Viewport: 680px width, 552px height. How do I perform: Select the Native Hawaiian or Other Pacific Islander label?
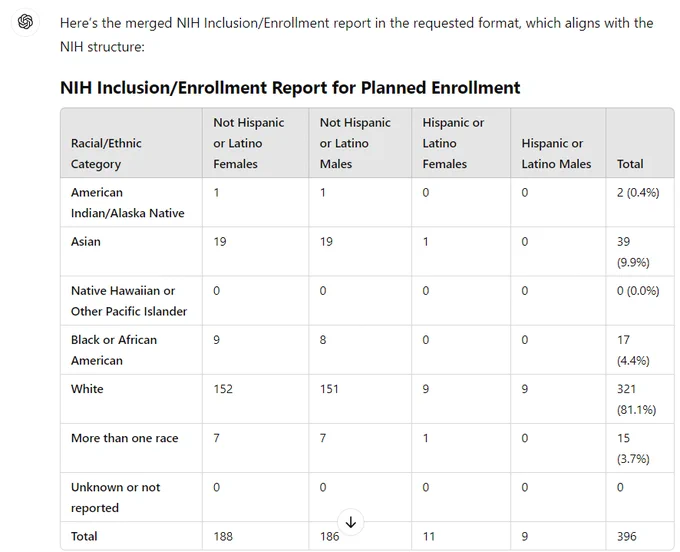coord(129,301)
